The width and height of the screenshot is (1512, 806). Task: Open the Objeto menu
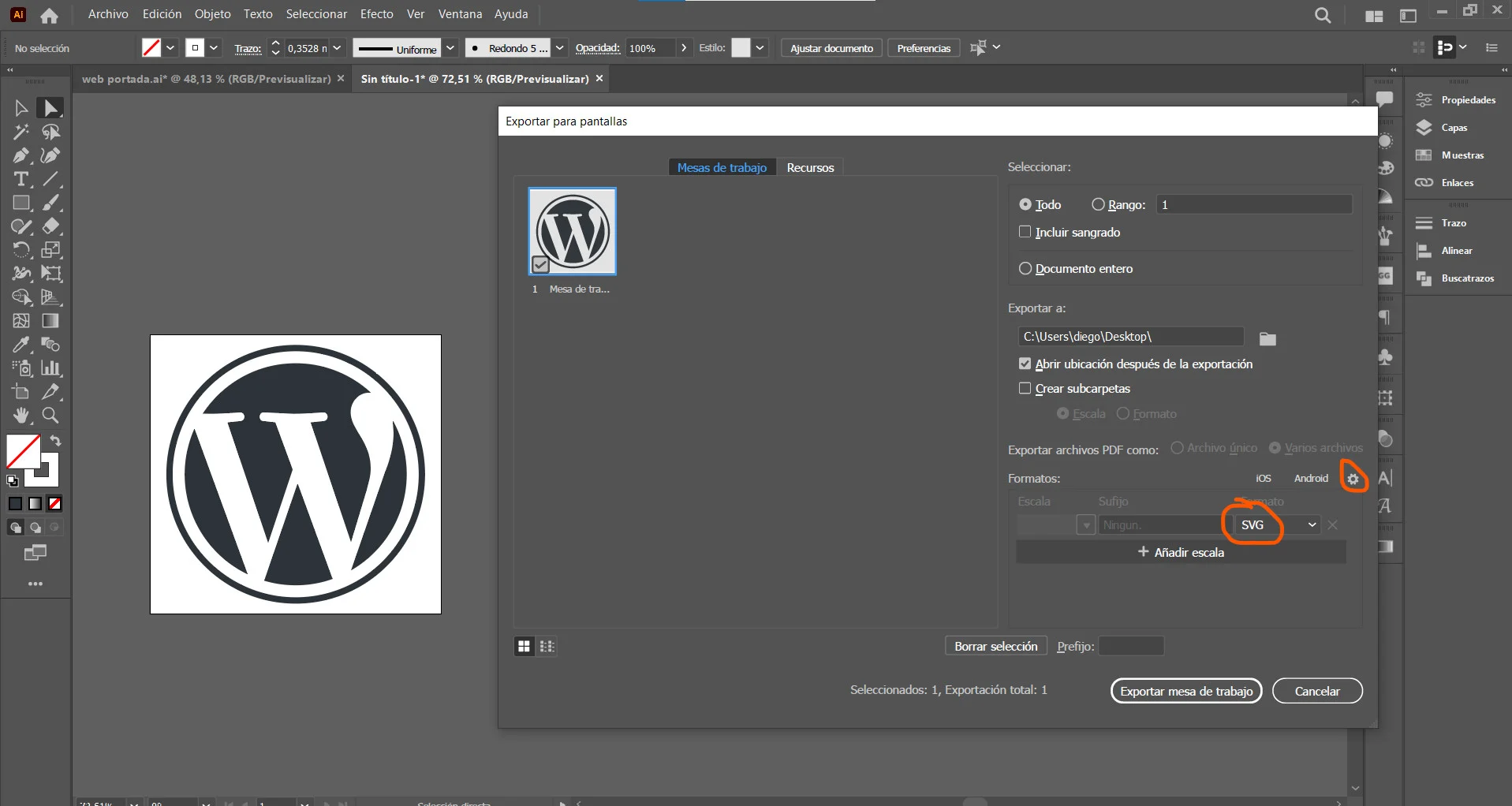pyautogui.click(x=213, y=14)
